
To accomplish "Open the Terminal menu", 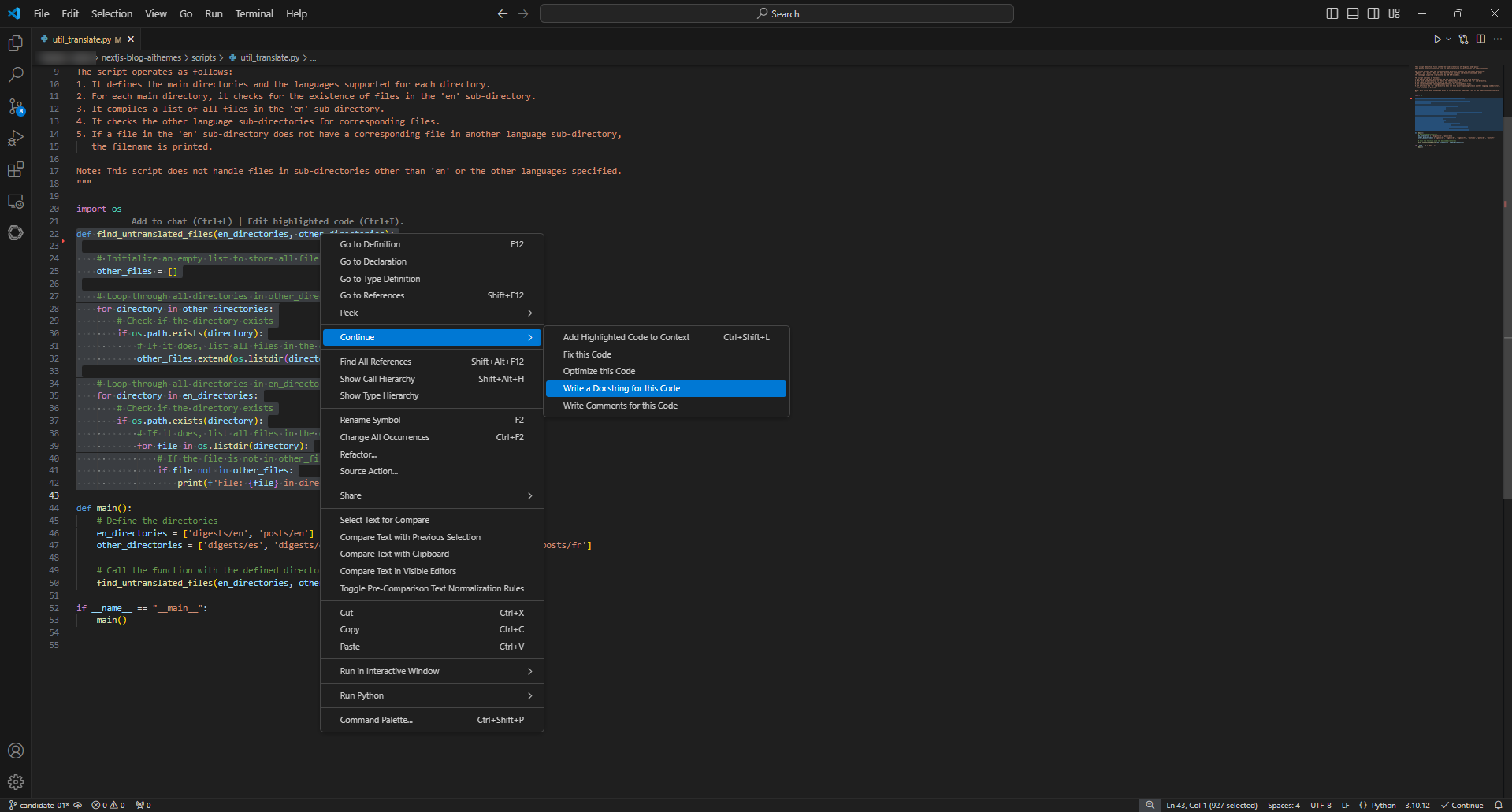I will click(254, 13).
